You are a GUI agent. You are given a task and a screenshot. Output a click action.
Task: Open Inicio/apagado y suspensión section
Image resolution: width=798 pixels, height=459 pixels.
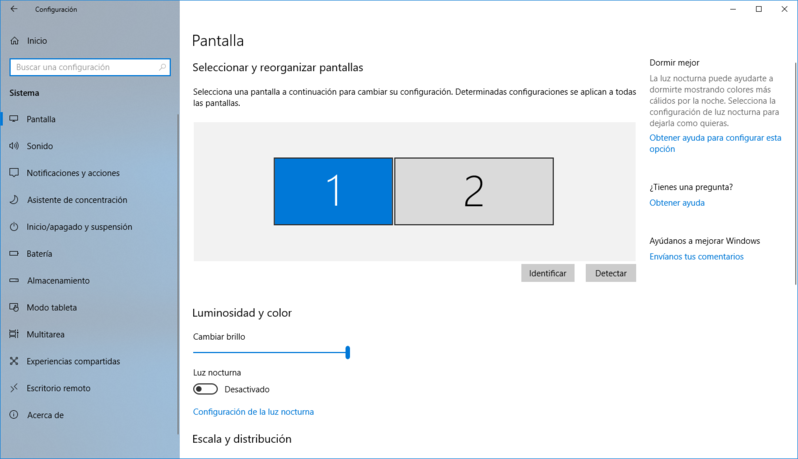[x=79, y=227]
